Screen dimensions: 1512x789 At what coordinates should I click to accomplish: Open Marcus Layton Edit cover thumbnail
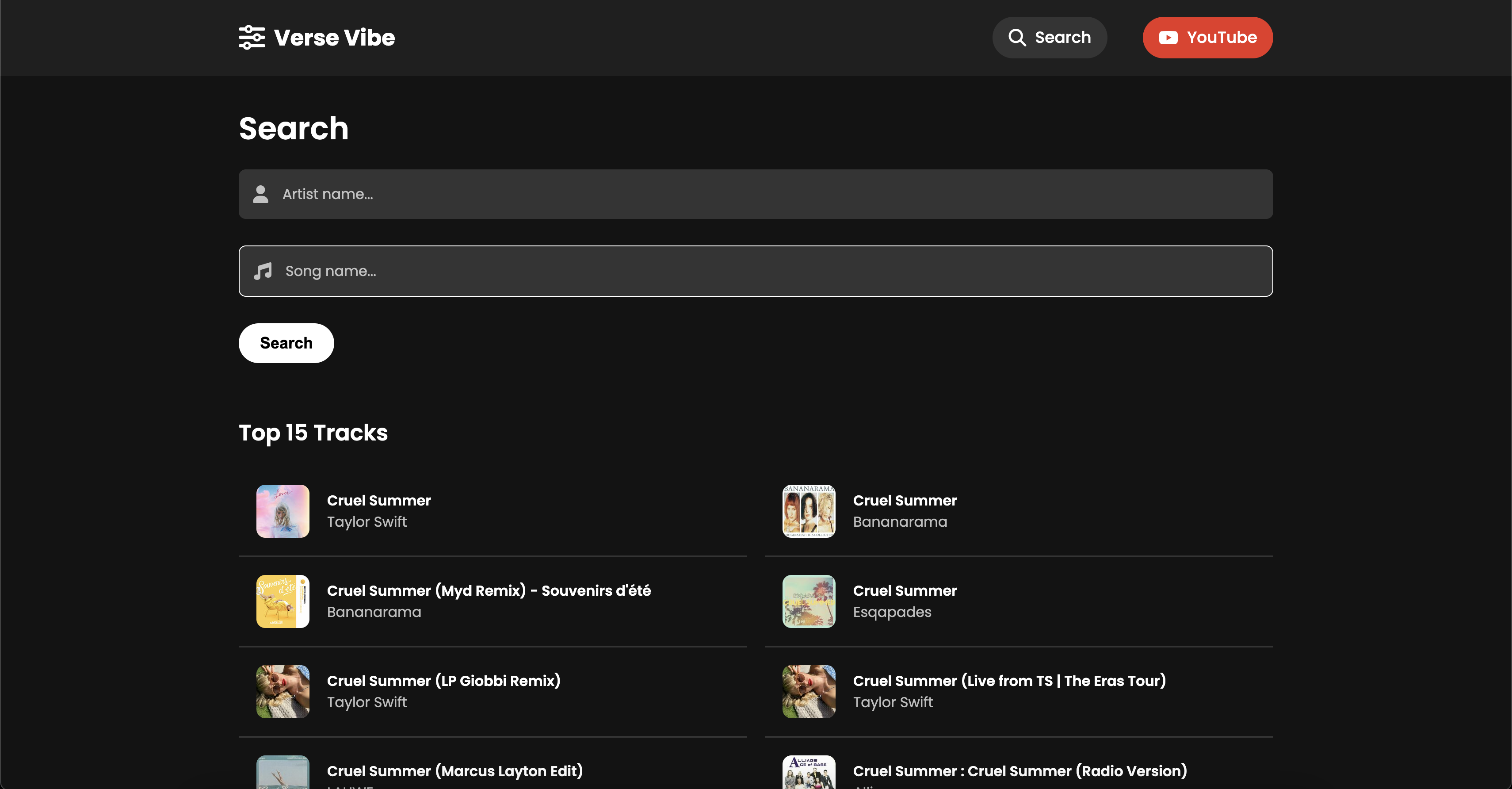point(283,772)
